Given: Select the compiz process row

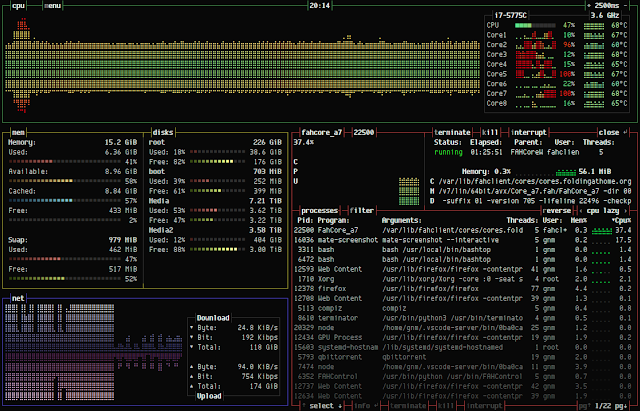Looking at the screenshot, I should point(462,308).
